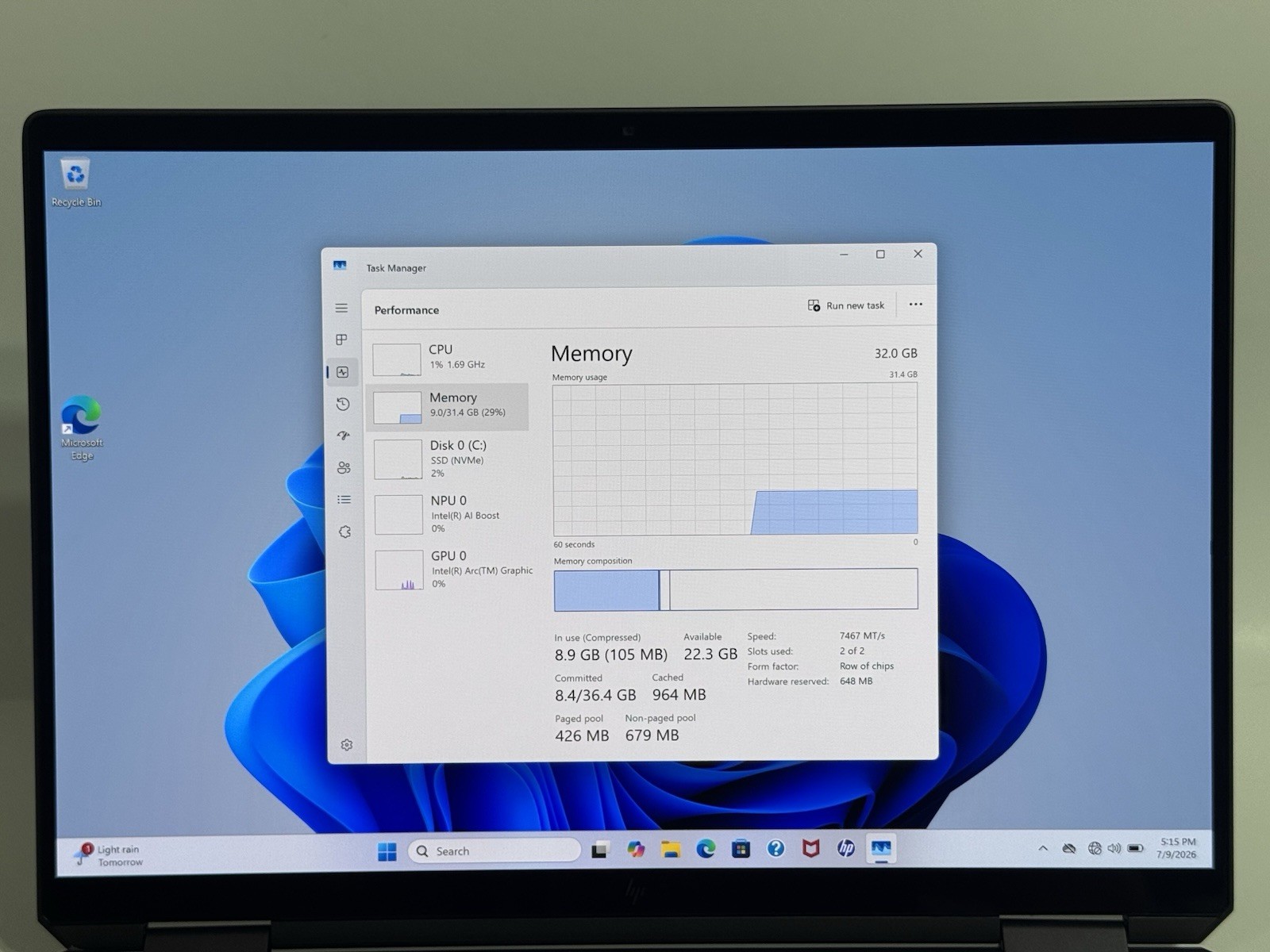Screen dimensions: 1270x952
Task: Open the Windows Start button
Action: (x=387, y=851)
